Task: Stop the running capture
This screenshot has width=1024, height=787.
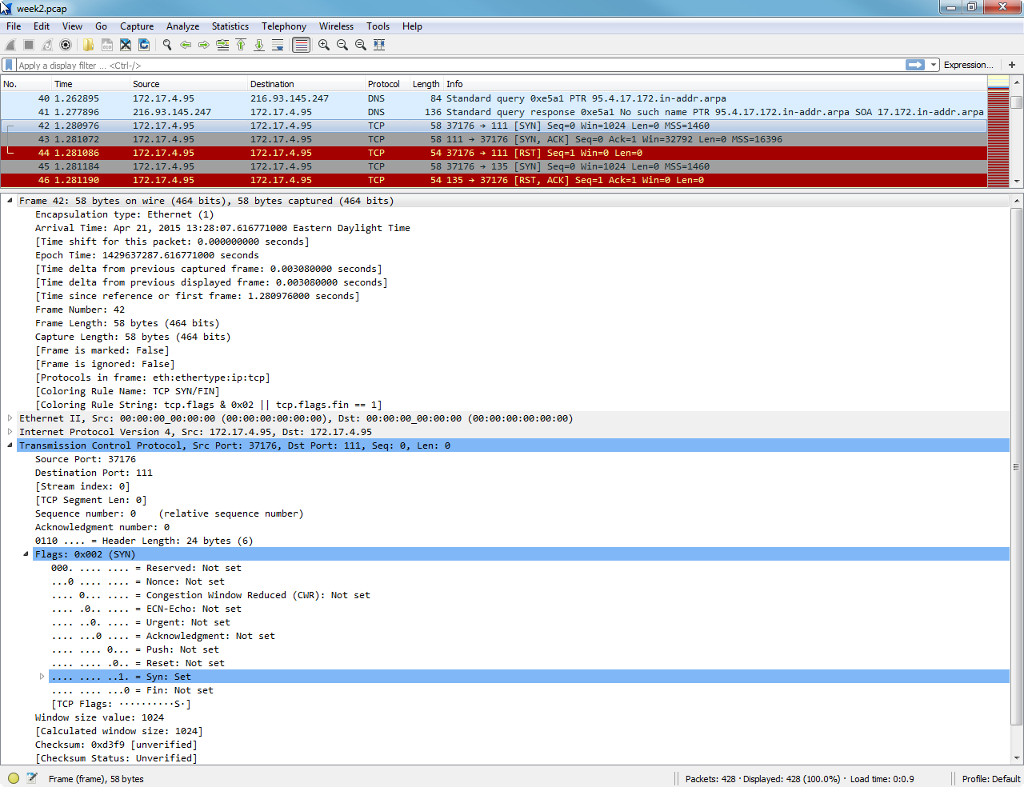Action: click(x=27, y=44)
